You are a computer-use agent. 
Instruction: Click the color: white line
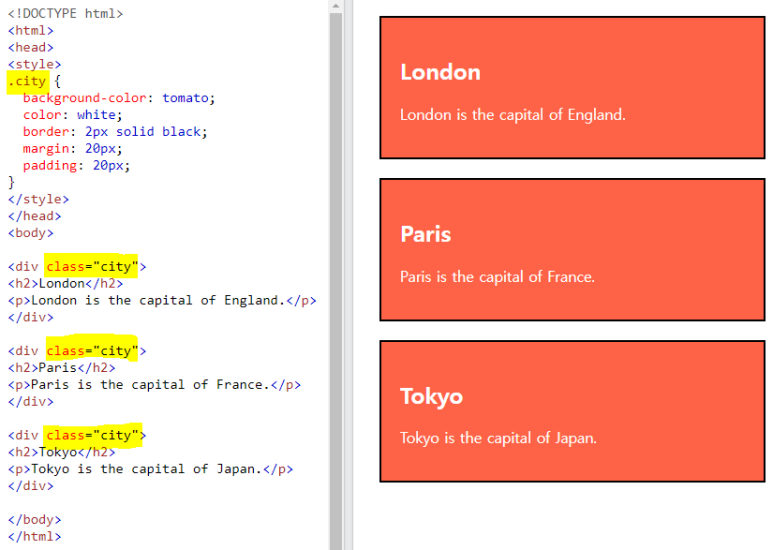(x=72, y=115)
